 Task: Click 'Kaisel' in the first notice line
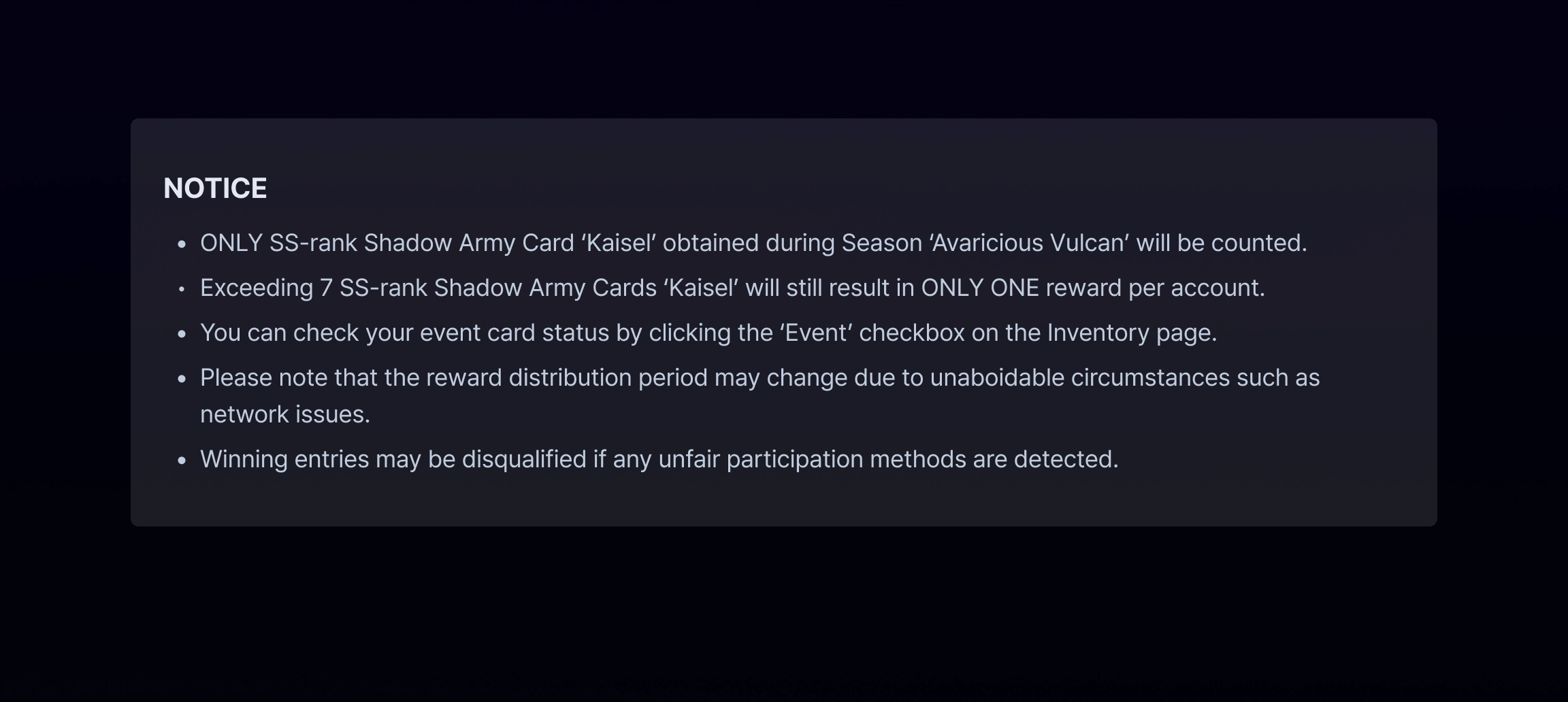[x=619, y=243]
